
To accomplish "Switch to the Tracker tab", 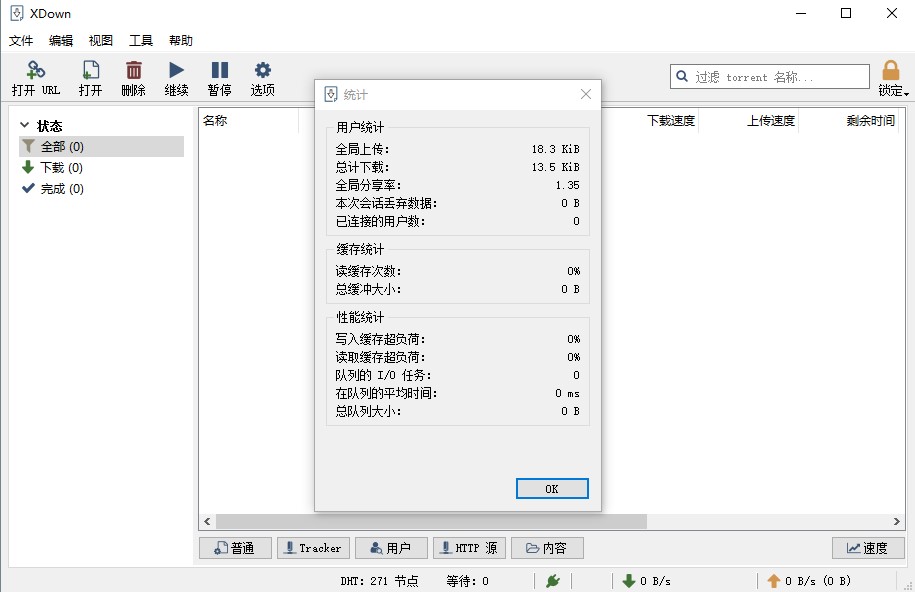I will (x=313, y=548).
